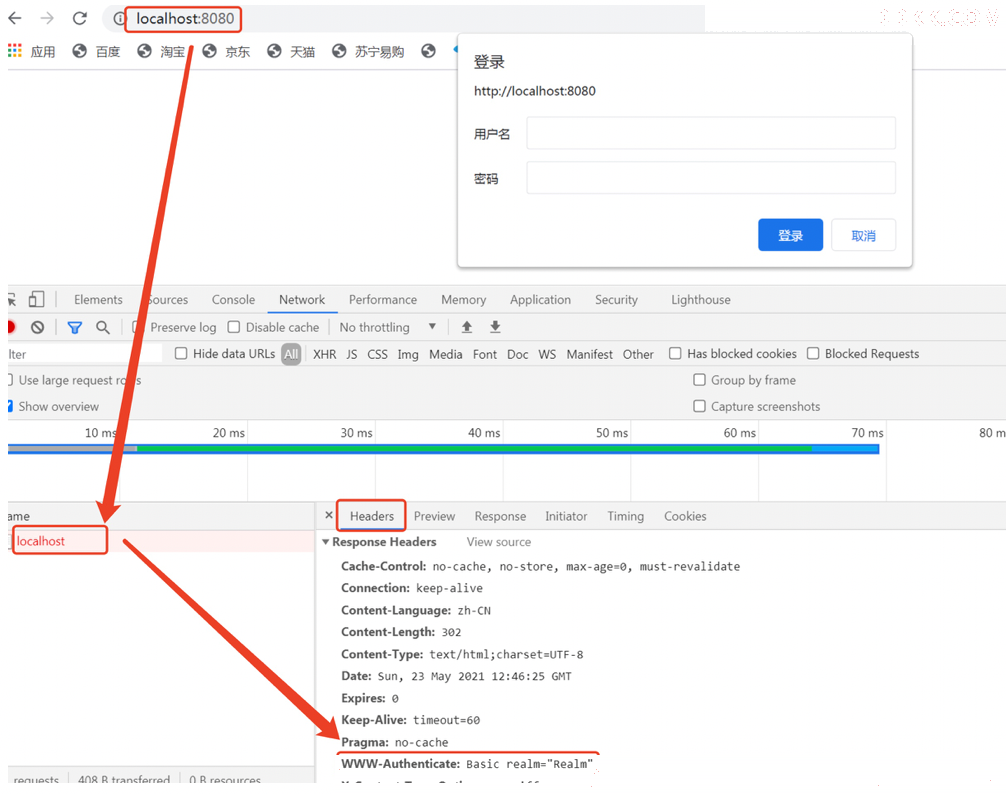Open the Memory tab

pyautogui.click(x=463, y=300)
